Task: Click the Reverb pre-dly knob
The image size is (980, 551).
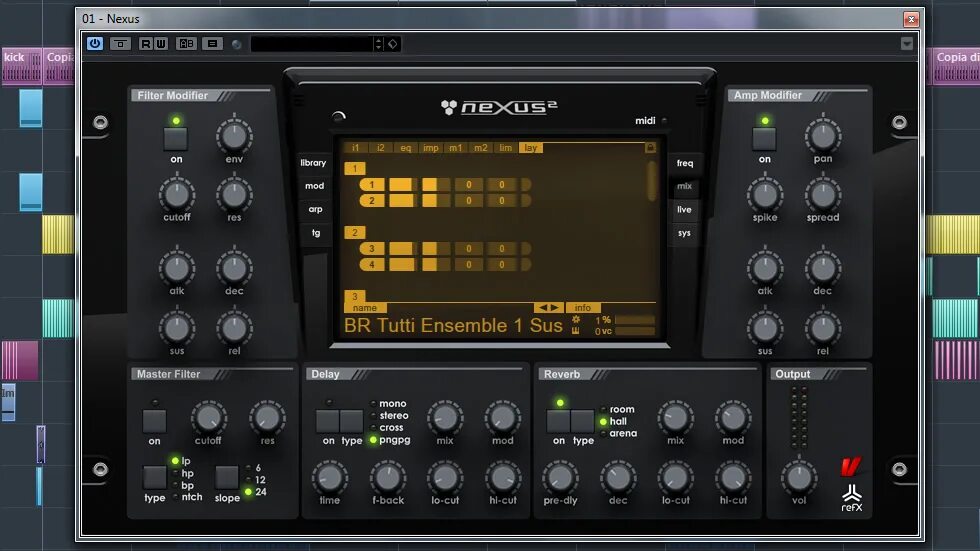Action: 560,477
